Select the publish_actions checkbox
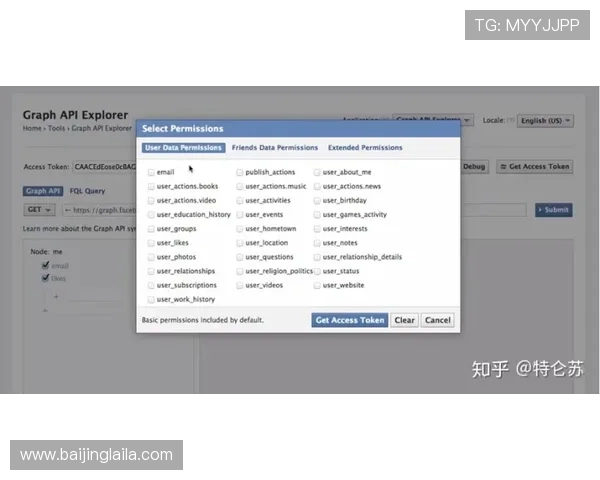Image resolution: width=600 pixels, height=480 pixels. click(240, 172)
